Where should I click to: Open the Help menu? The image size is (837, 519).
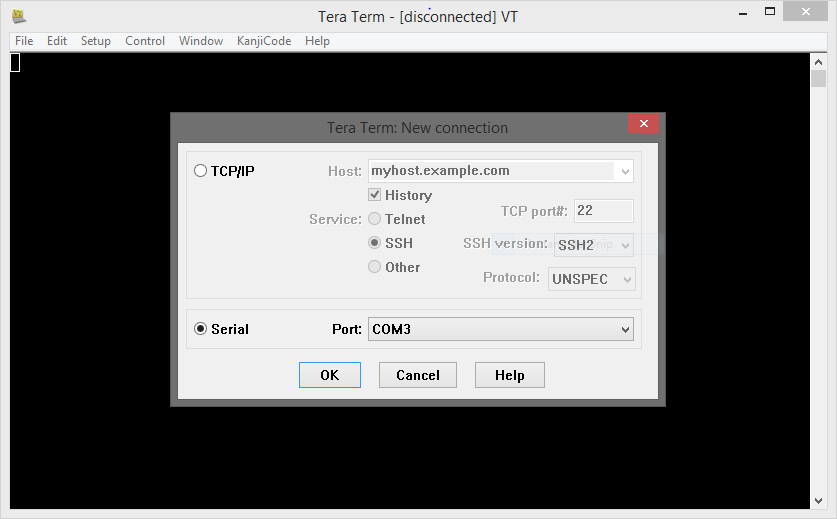tap(317, 41)
